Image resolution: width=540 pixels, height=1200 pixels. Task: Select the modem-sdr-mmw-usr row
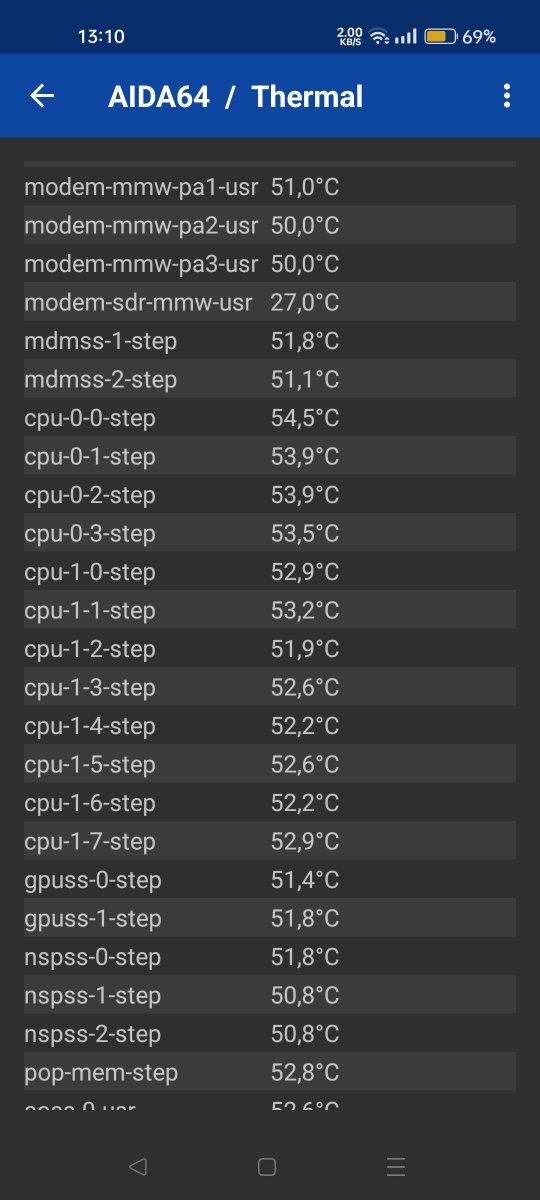click(270, 302)
